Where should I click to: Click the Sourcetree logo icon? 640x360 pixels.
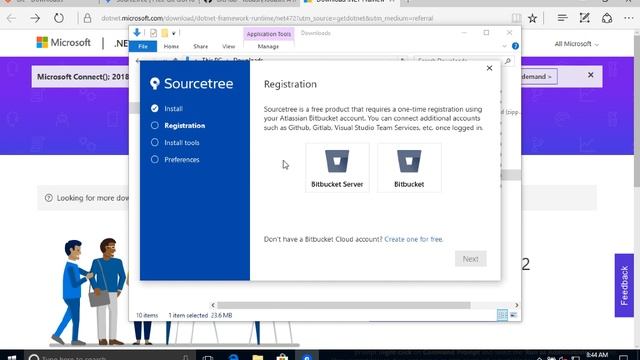155,83
